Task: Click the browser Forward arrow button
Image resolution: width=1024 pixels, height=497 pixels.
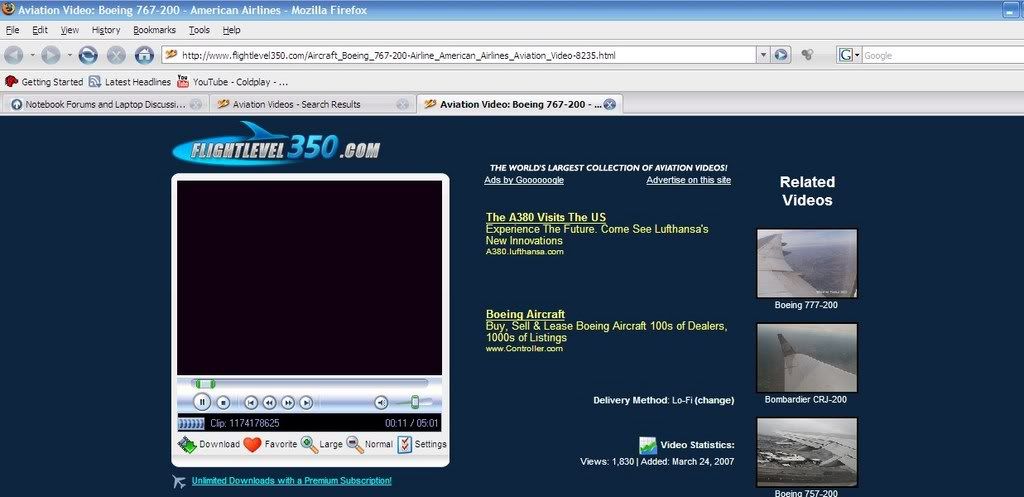Action: pyautogui.click(x=50, y=56)
